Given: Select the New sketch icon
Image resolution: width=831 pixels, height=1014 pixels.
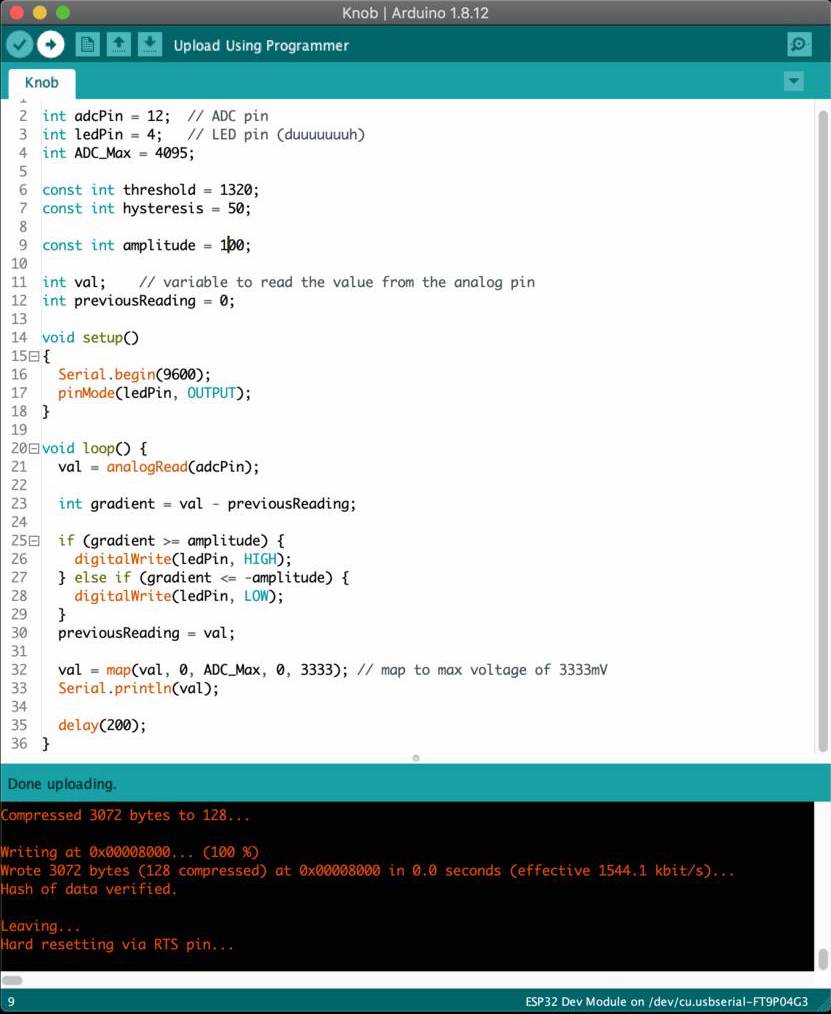Looking at the screenshot, I should pyautogui.click(x=88, y=44).
